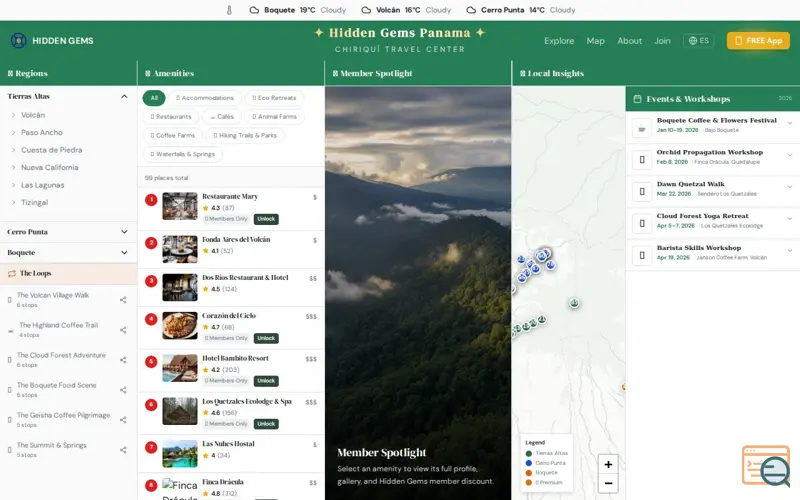The height and width of the screenshot is (500, 800).
Task: Click Boquete Coffee & Flowers Festival event icon
Action: [642, 128]
